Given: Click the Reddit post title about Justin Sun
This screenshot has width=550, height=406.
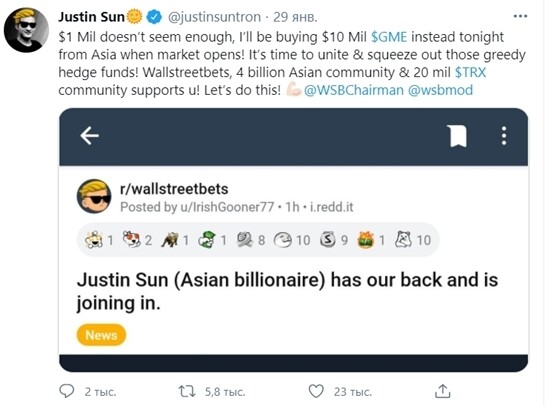Looking at the screenshot, I should point(287,291).
